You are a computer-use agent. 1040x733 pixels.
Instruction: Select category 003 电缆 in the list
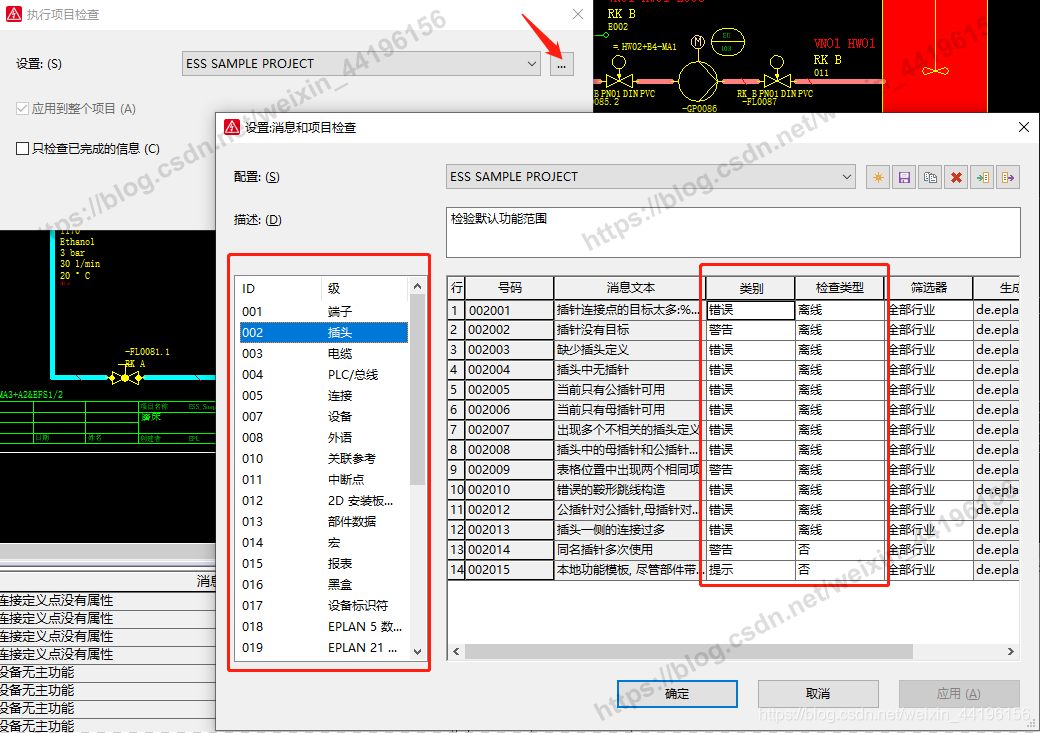coord(323,354)
